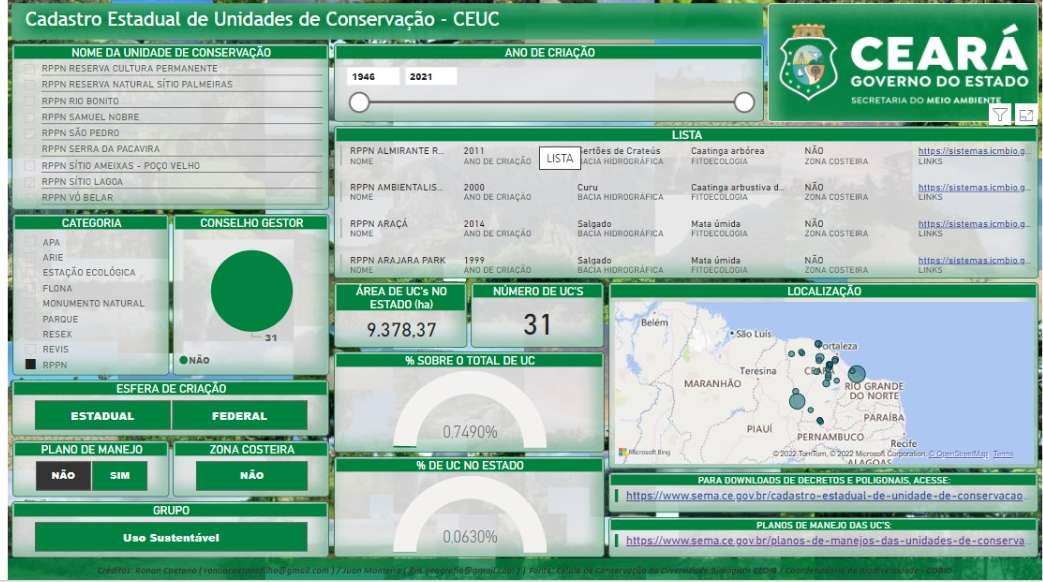Viewport: 1043px width, 582px height.
Task: Select NÃO under Plano de Manejo
Action: coord(63,476)
